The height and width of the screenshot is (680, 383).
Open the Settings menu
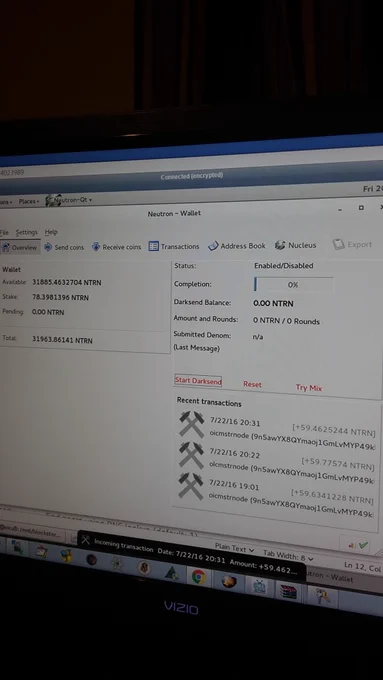coord(26,232)
